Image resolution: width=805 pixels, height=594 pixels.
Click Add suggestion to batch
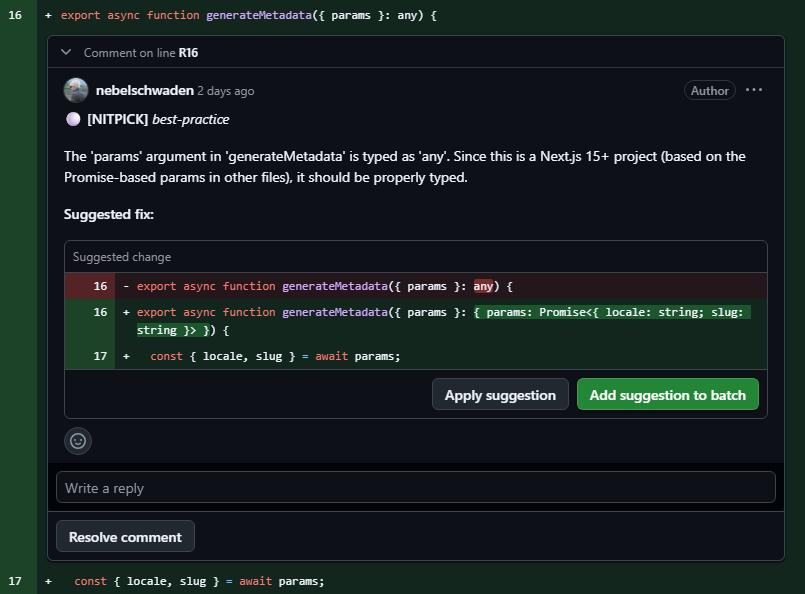click(x=667, y=395)
